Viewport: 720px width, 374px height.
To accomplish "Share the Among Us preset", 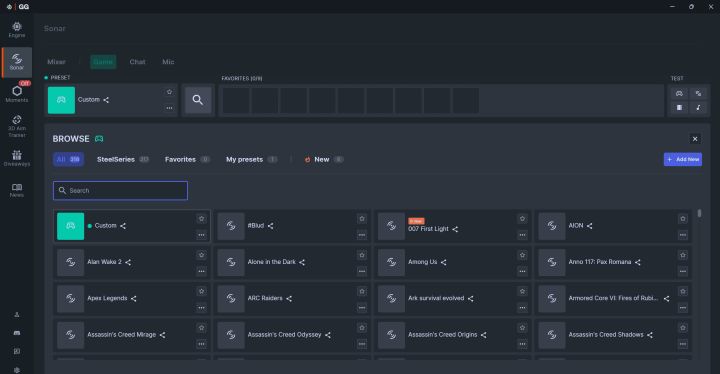I will 444,262.
